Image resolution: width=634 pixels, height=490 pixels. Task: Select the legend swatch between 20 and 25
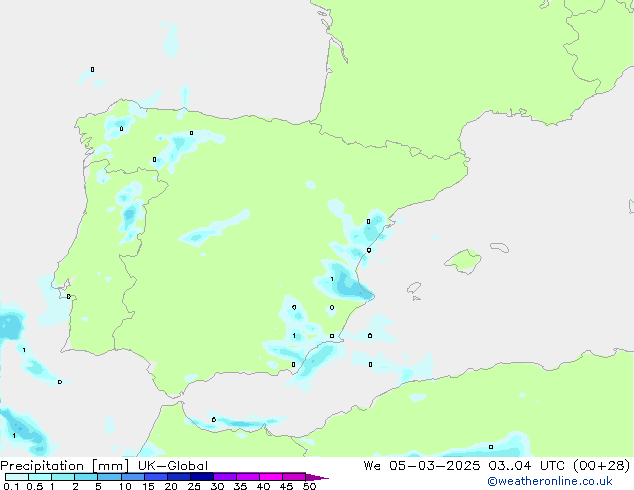pos(179,477)
